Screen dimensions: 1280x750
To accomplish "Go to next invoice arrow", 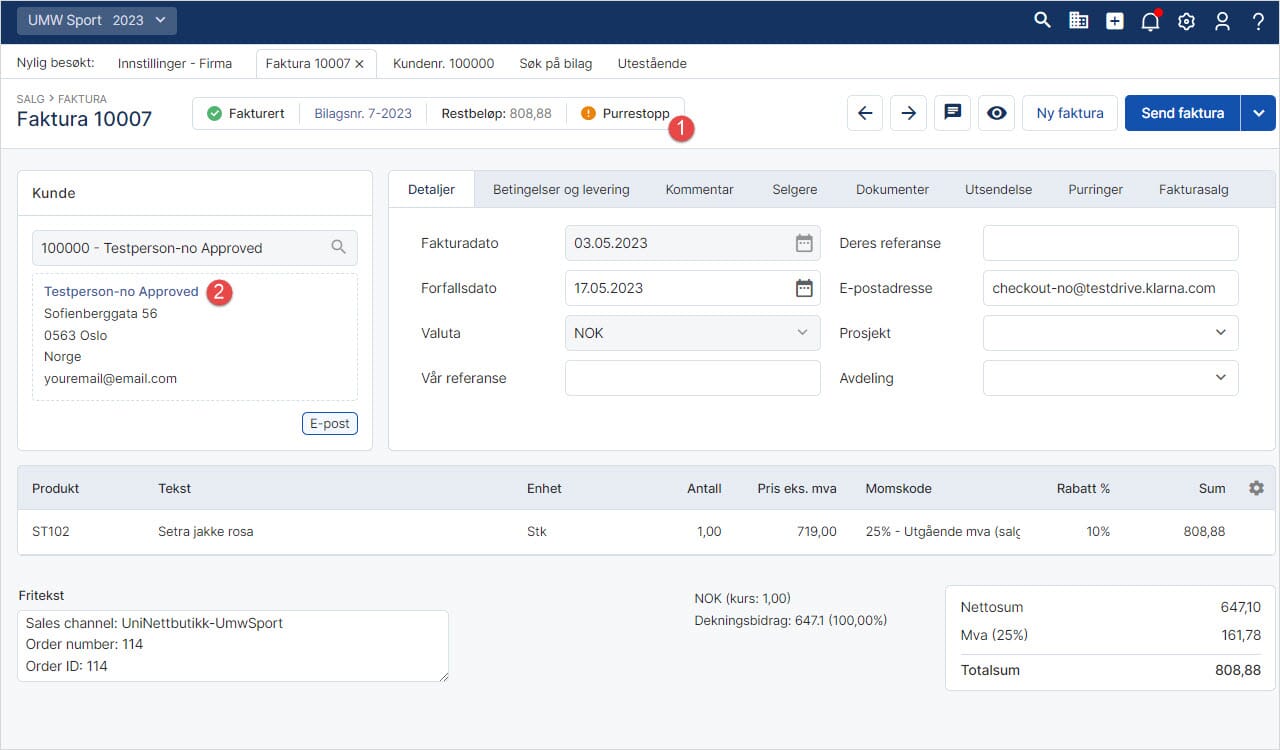I will [x=908, y=113].
